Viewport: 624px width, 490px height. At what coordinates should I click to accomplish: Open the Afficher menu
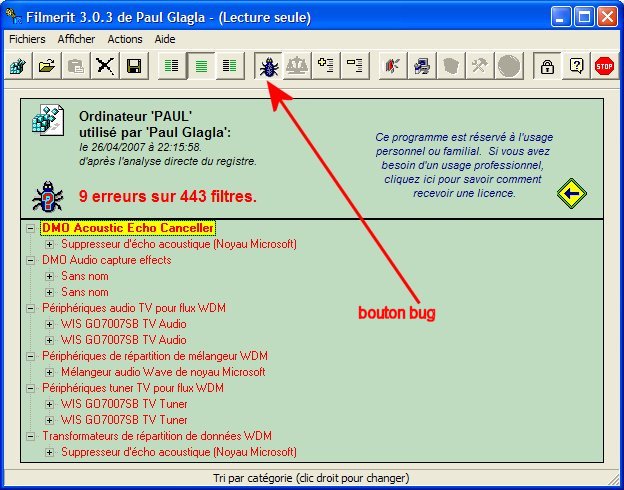click(x=76, y=39)
